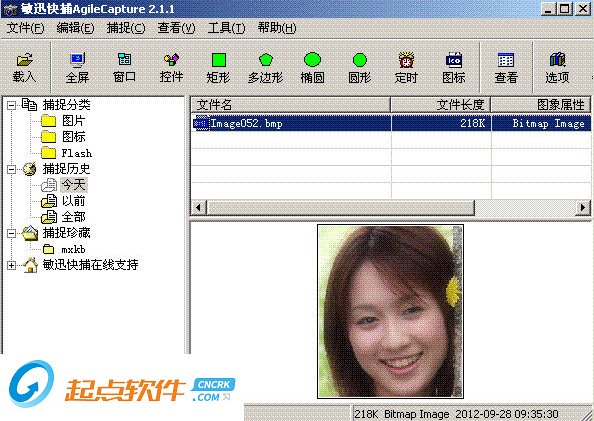Open the 帮助(H) menu

[x=277, y=28]
